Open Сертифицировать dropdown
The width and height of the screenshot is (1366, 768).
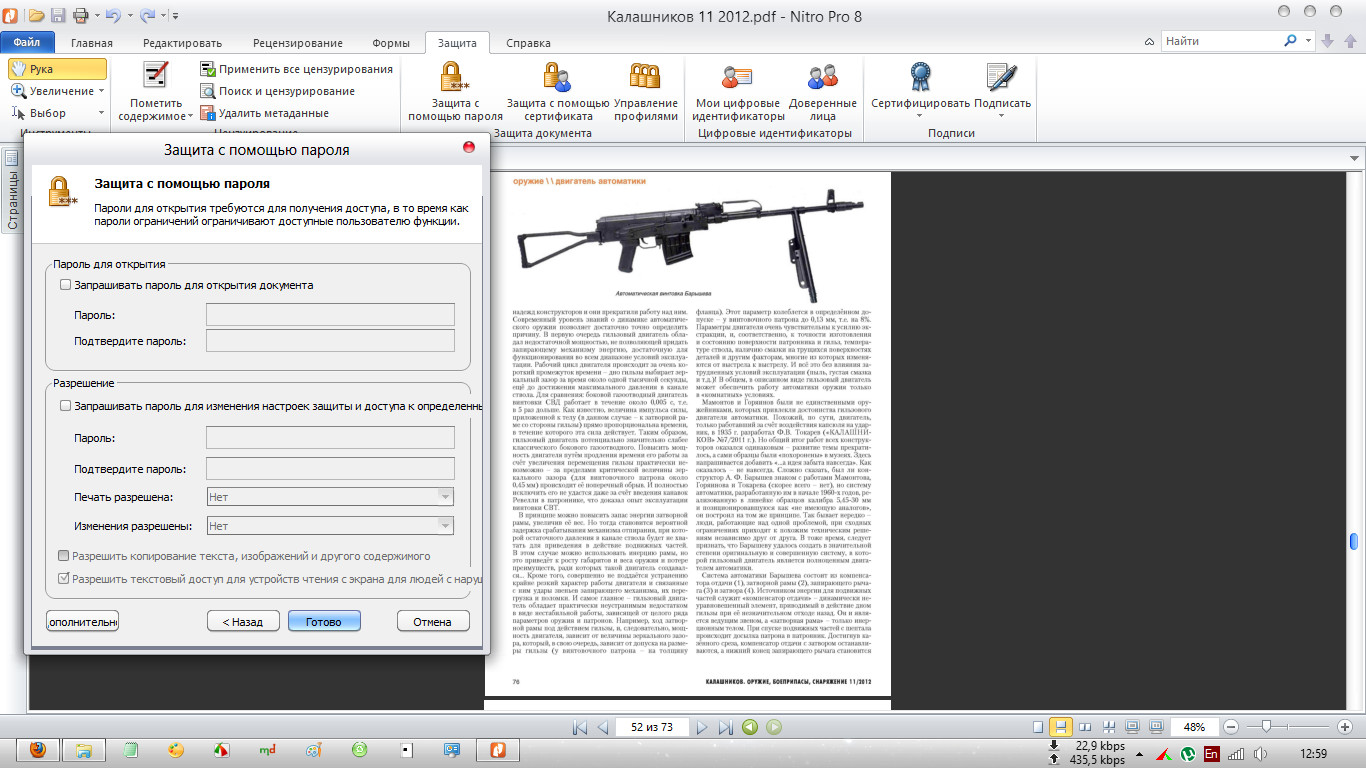point(920,116)
